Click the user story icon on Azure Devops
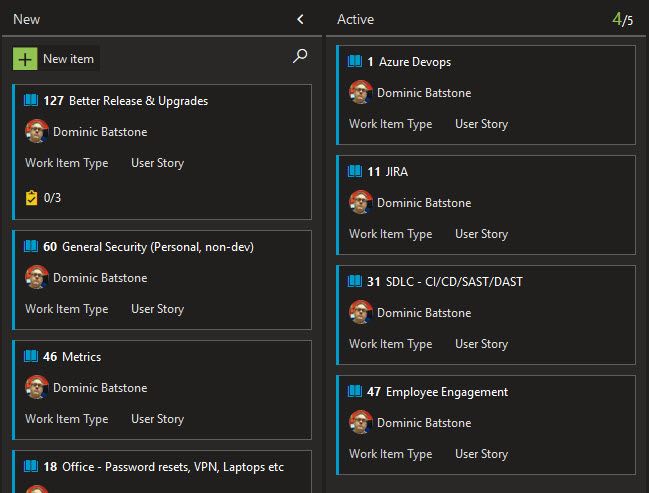Screen dimensions: 649x493 pos(355,61)
